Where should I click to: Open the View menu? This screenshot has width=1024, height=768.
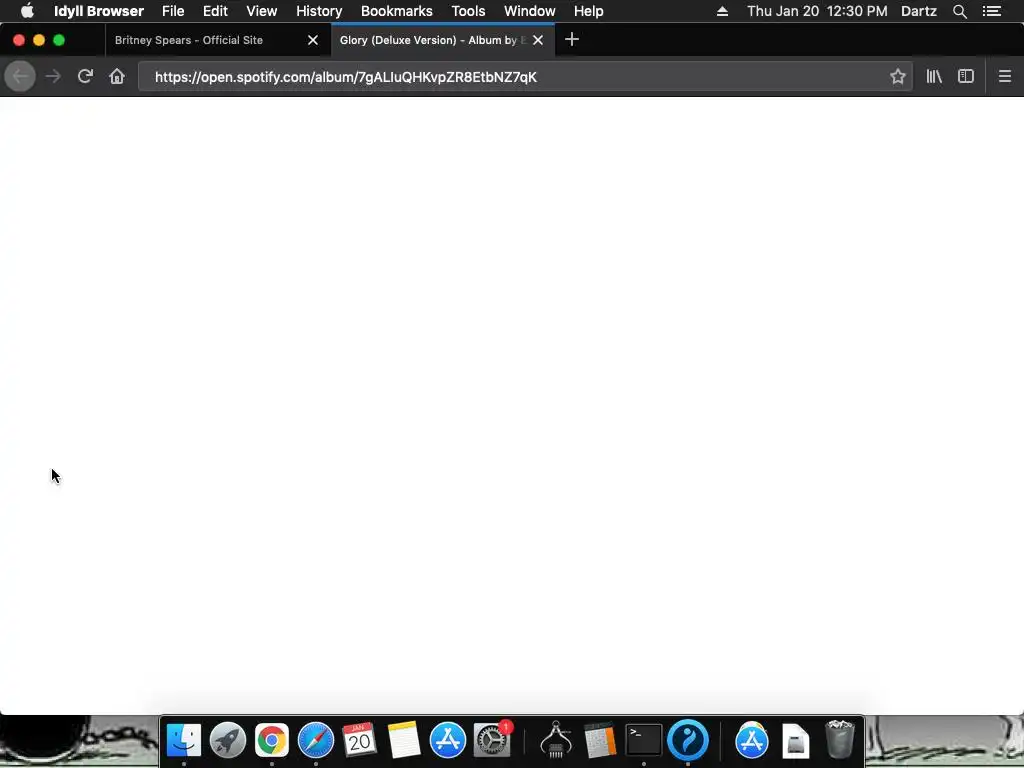(262, 11)
